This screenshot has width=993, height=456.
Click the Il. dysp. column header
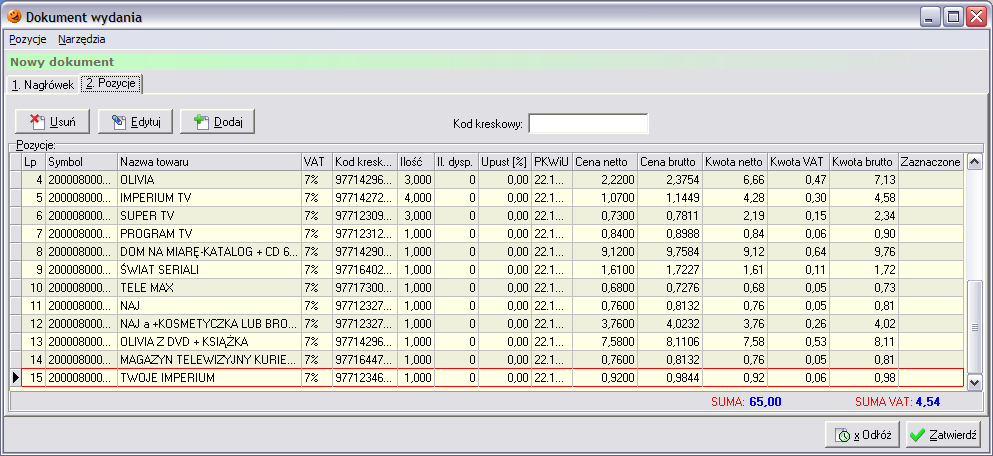pyautogui.click(x=456, y=162)
